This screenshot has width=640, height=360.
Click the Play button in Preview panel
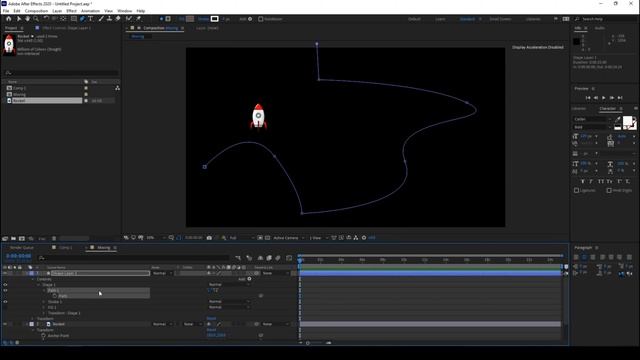604,98
